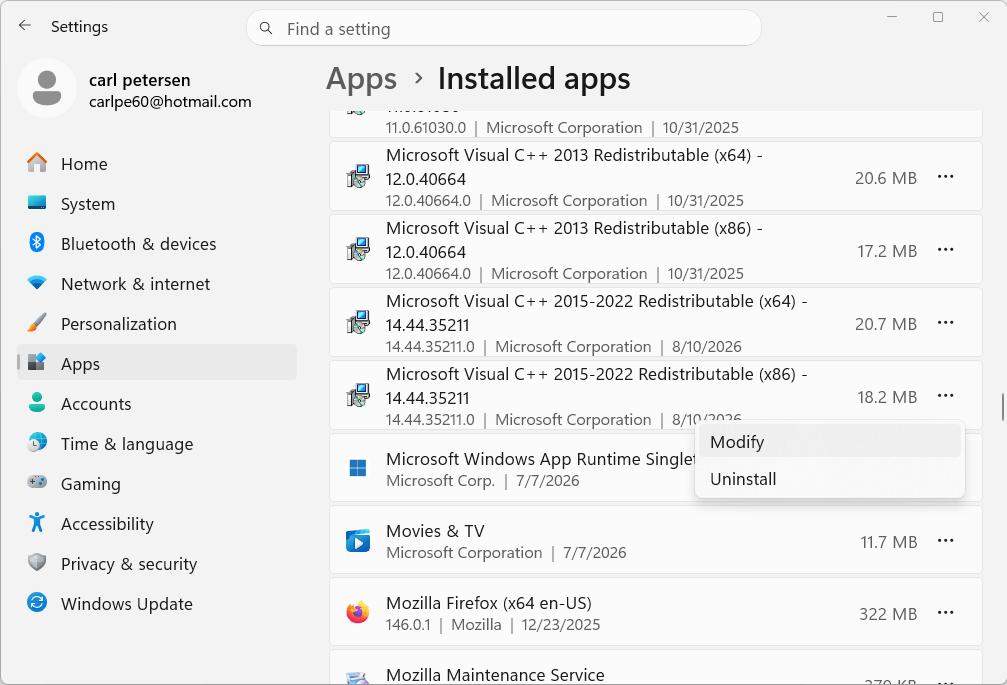1007x685 pixels.
Task: Click the Windows Update refresh icon
Action: pos(37,602)
